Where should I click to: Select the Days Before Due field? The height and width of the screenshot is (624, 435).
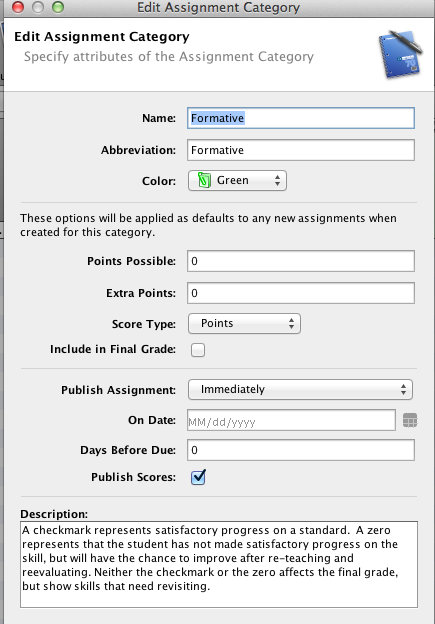301,450
